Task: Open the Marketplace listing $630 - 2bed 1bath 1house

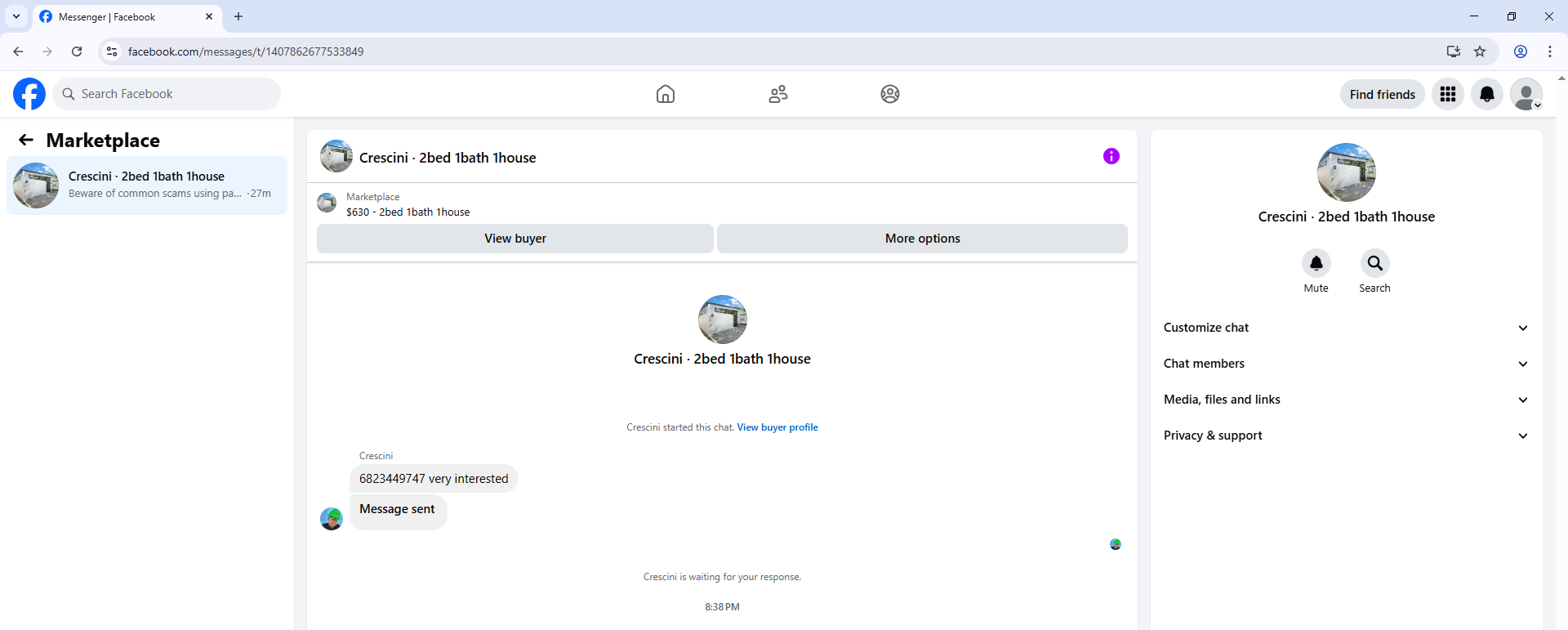Action: click(x=408, y=212)
